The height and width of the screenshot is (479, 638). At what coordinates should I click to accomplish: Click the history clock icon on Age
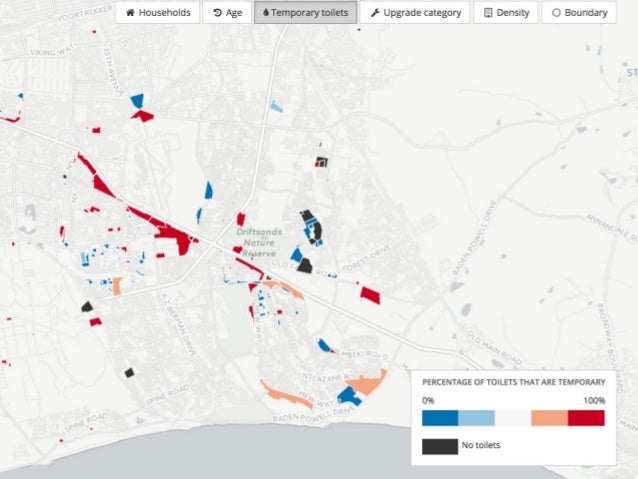coord(218,13)
